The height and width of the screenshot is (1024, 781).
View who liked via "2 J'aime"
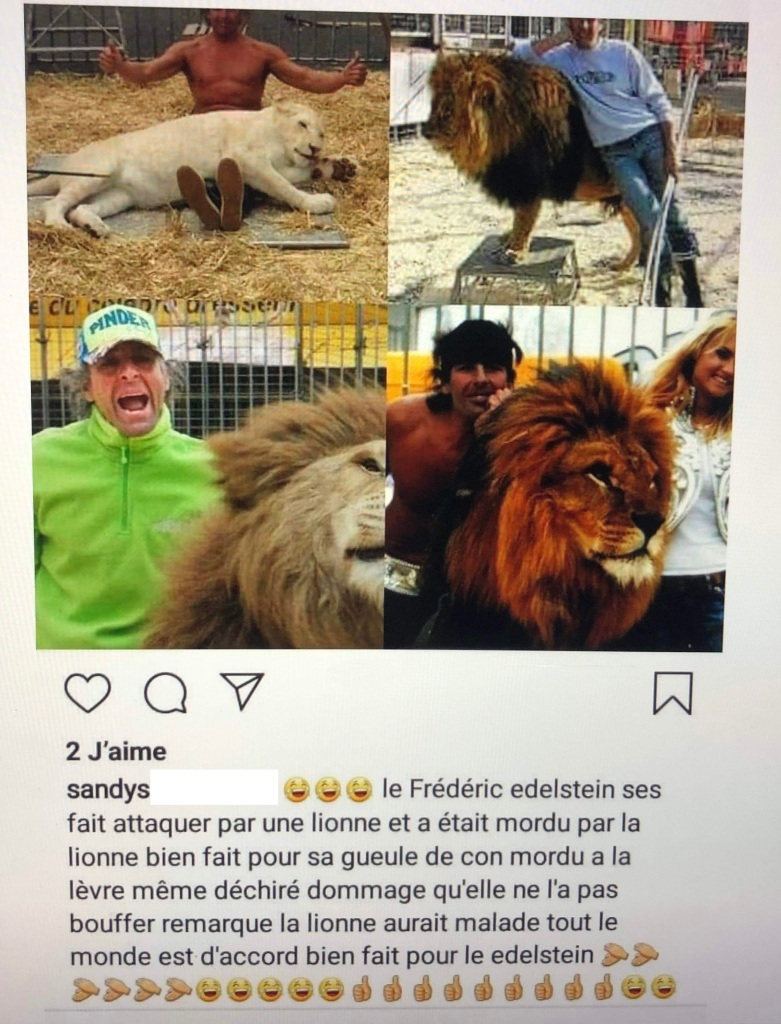click(x=116, y=752)
